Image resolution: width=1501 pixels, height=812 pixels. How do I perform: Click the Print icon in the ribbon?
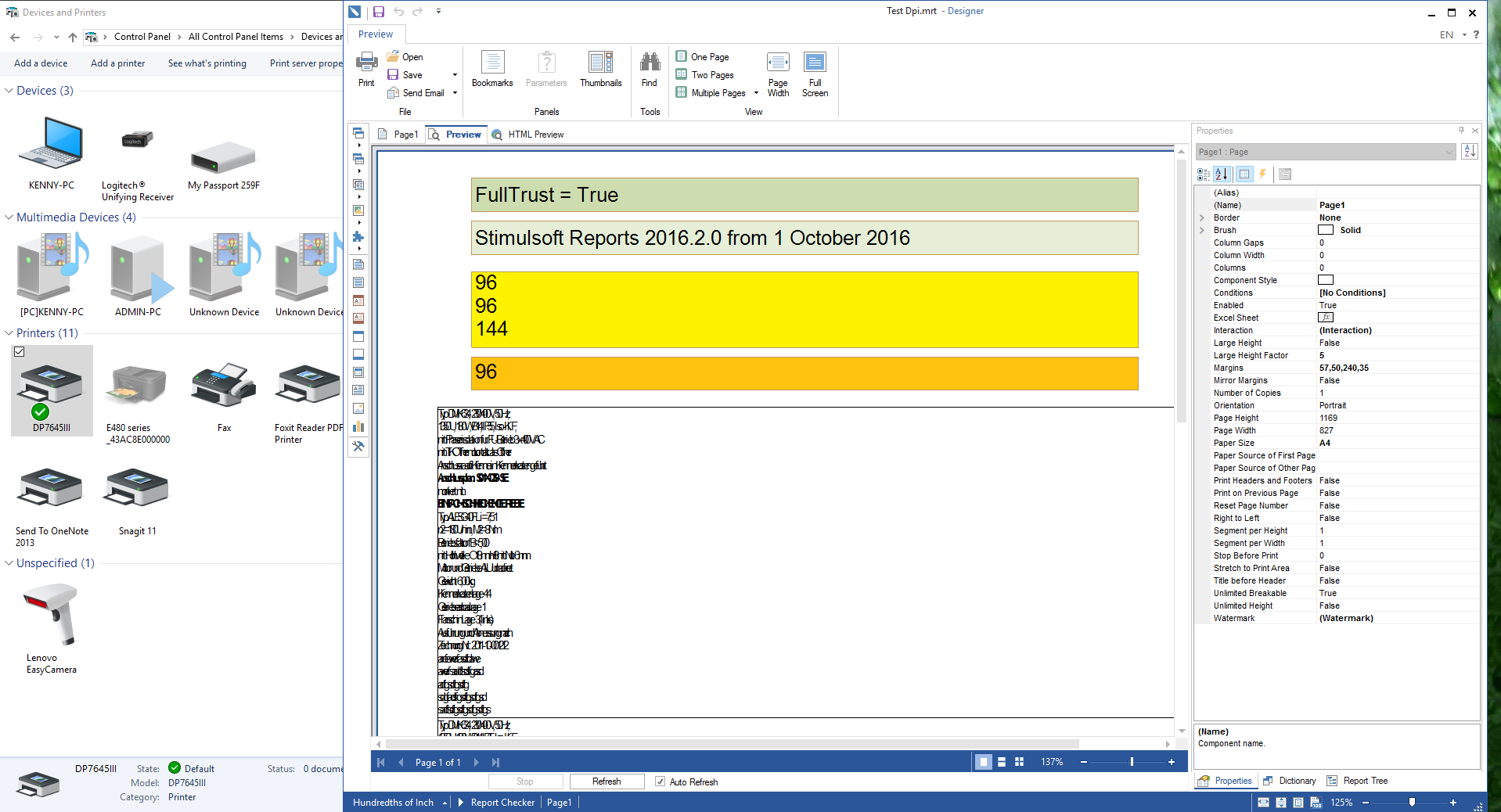coord(366,69)
